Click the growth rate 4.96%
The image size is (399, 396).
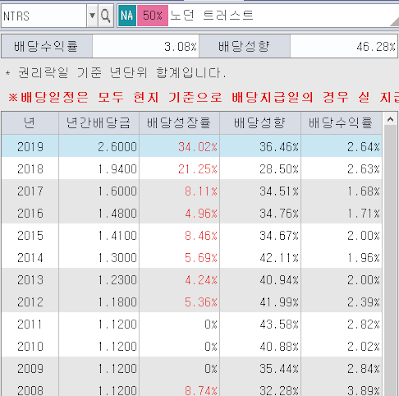click(x=201, y=213)
